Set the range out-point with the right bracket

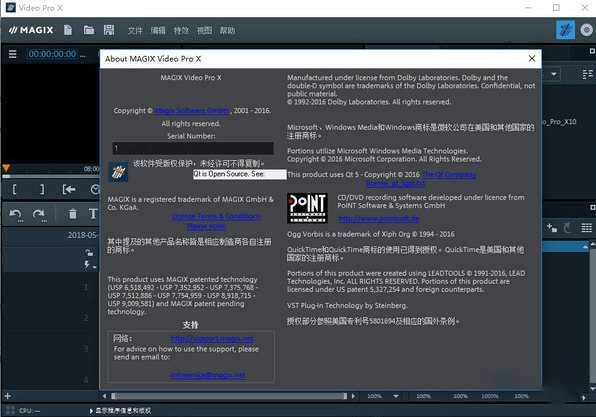tap(42, 189)
